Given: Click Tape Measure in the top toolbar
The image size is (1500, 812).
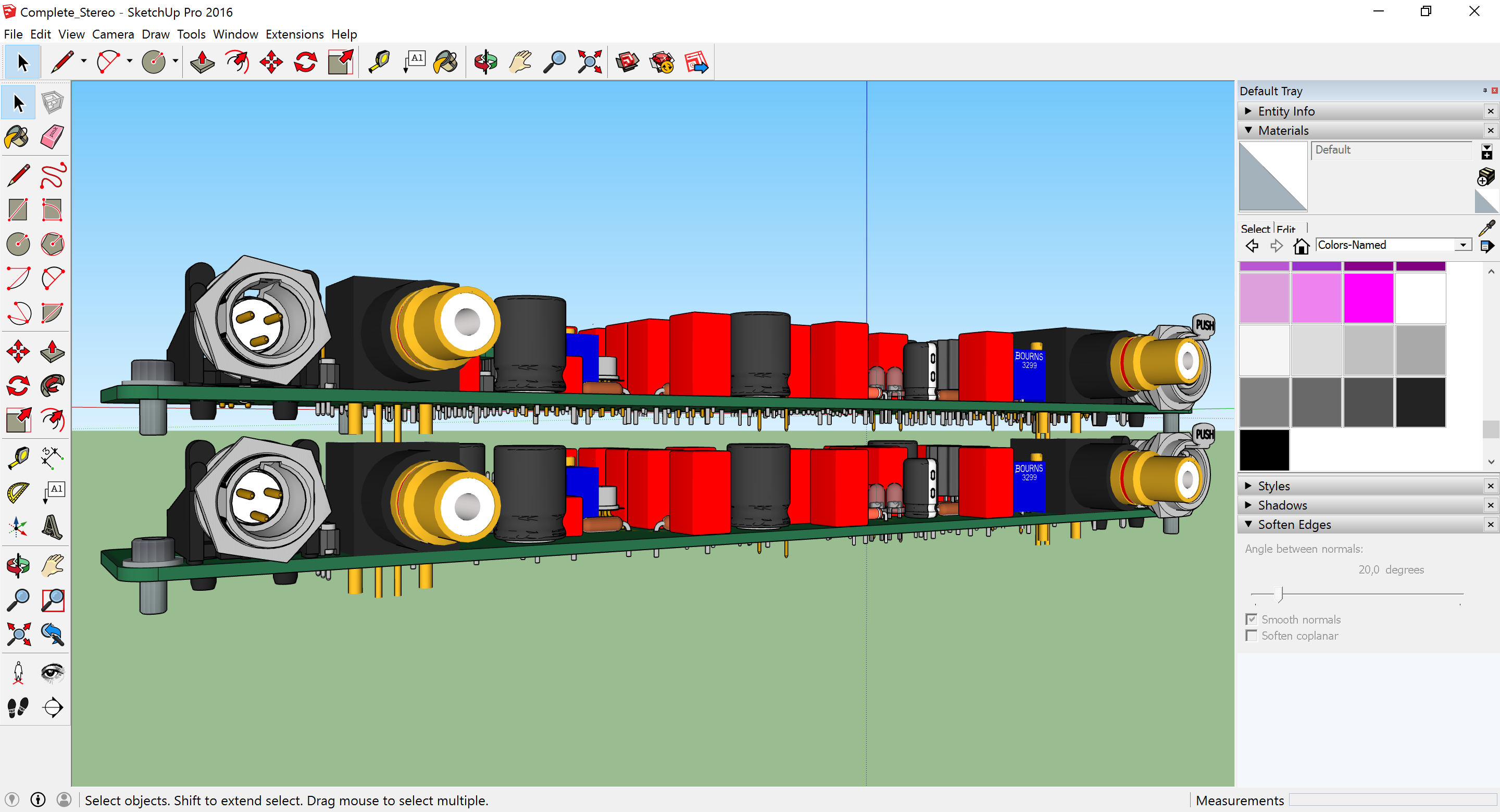Looking at the screenshot, I should [380, 62].
